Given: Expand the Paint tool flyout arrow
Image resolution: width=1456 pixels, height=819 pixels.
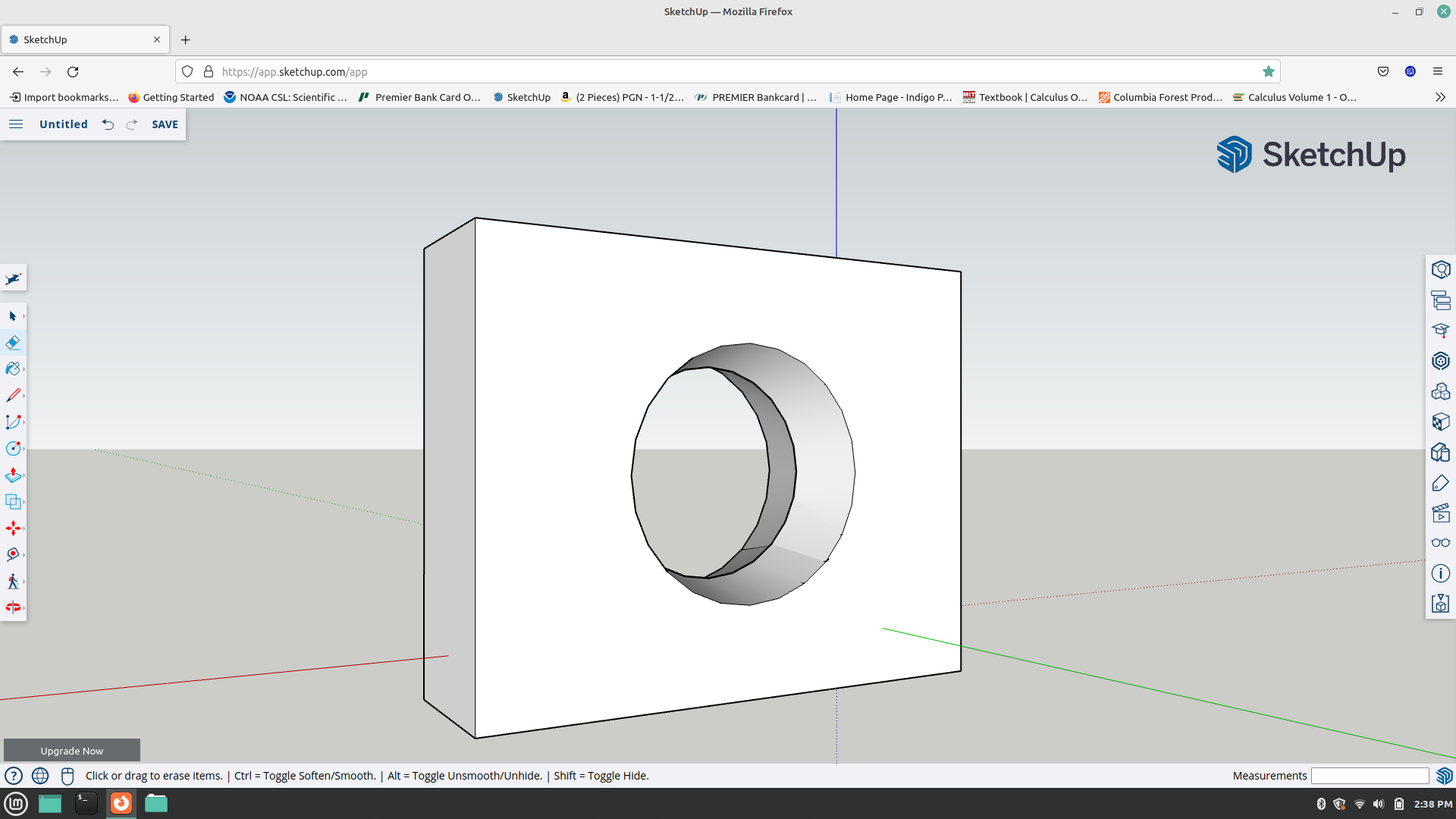Looking at the screenshot, I should (24, 369).
